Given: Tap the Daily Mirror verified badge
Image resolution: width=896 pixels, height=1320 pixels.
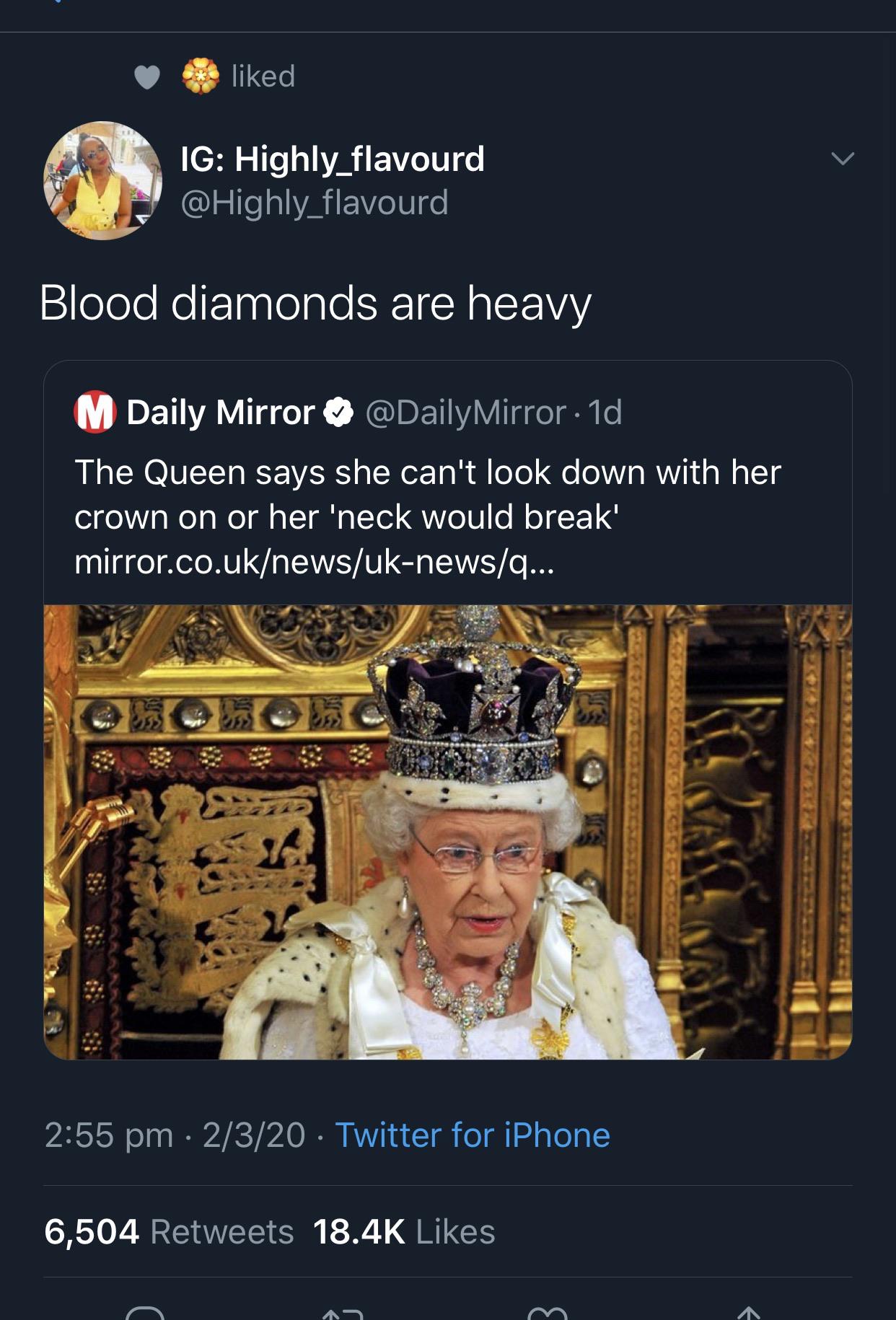Looking at the screenshot, I should pos(338,412).
